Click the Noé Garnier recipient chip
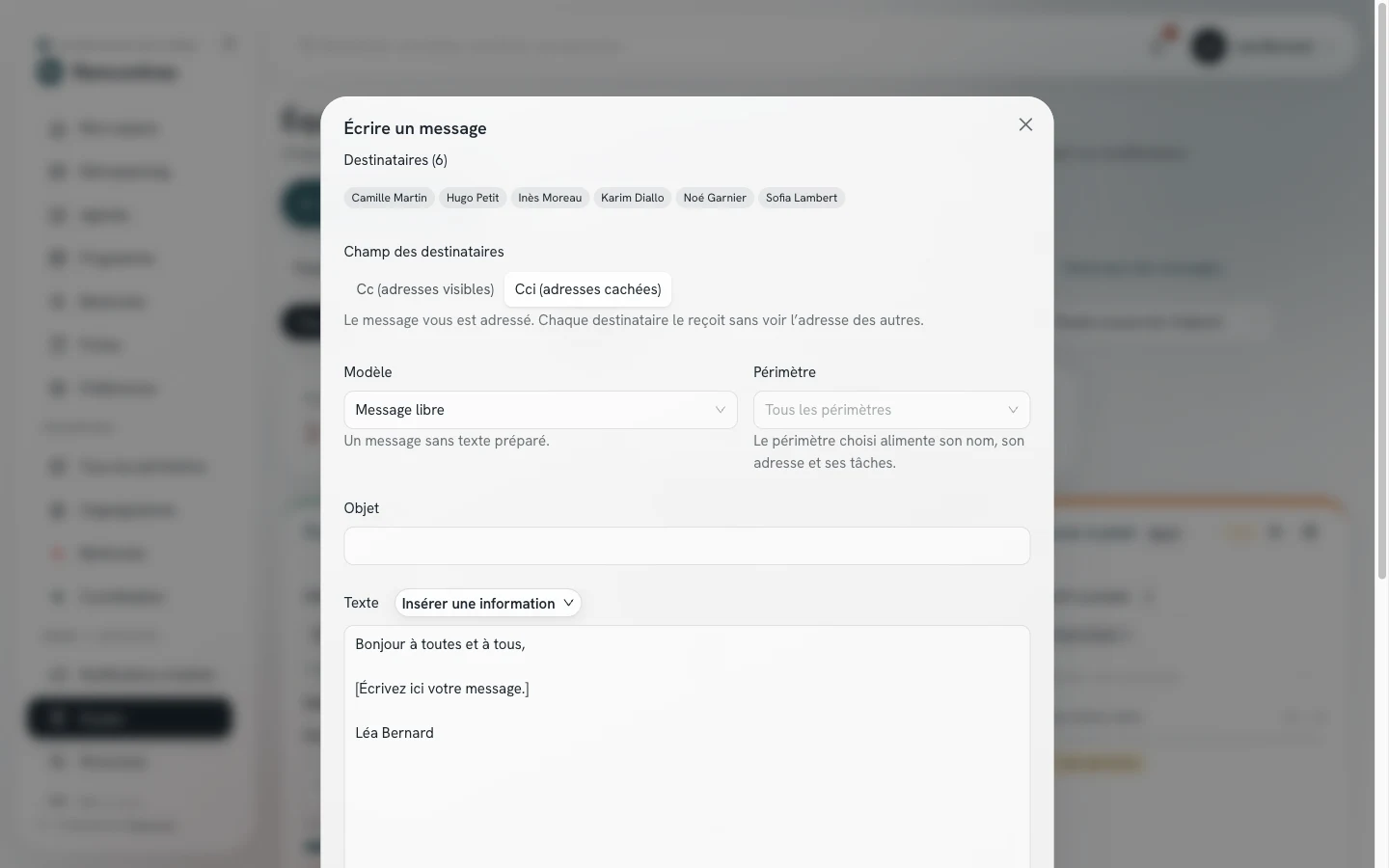 pyautogui.click(x=715, y=198)
